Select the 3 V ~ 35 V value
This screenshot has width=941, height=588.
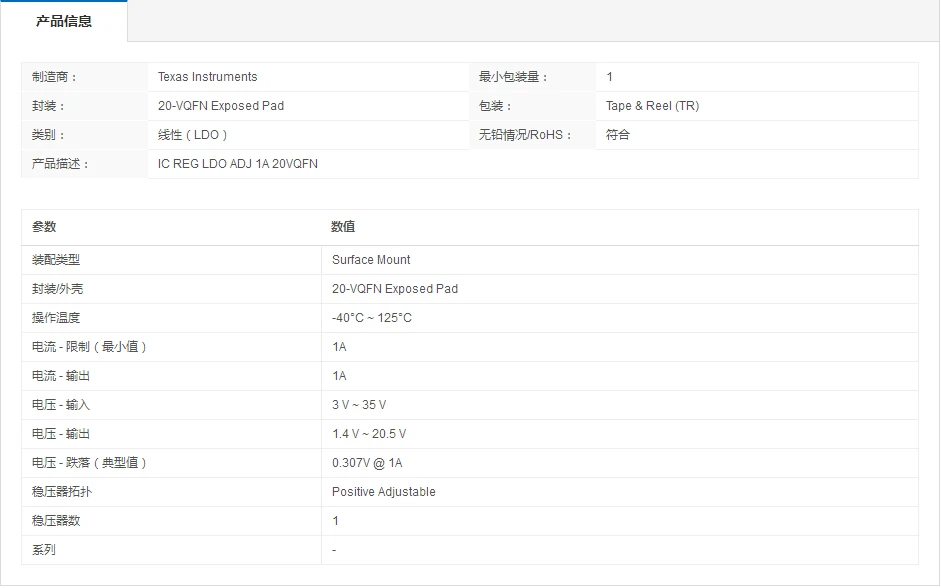click(359, 405)
